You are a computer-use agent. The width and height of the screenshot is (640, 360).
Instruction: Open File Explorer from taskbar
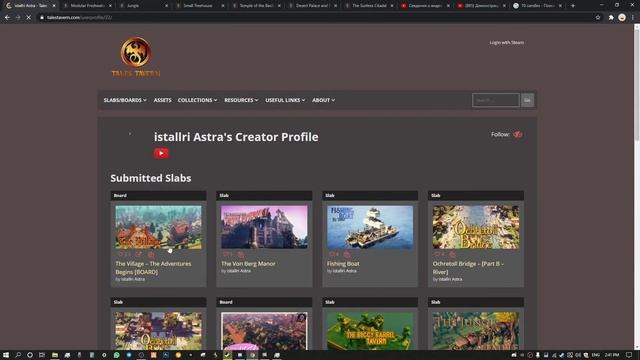click(x=54, y=355)
